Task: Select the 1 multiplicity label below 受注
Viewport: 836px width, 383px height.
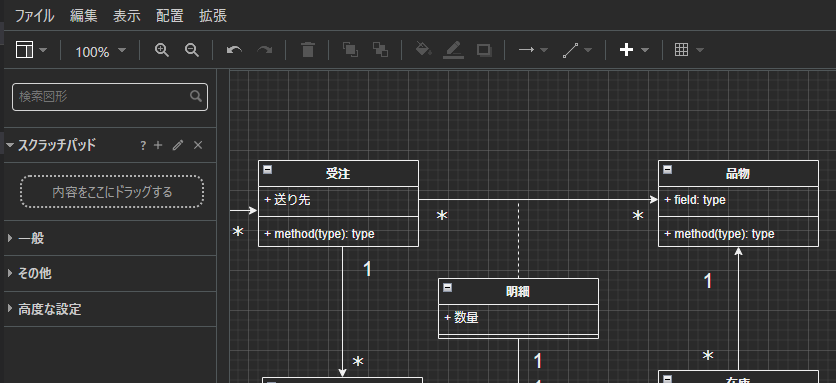Action: click(367, 269)
